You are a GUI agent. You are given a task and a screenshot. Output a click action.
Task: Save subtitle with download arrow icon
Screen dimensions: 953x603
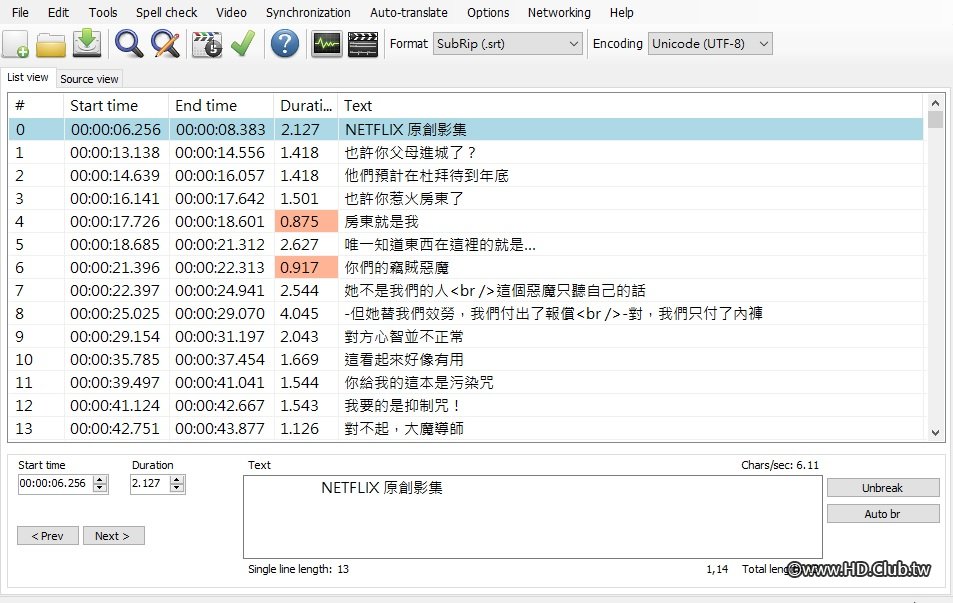click(87, 44)
